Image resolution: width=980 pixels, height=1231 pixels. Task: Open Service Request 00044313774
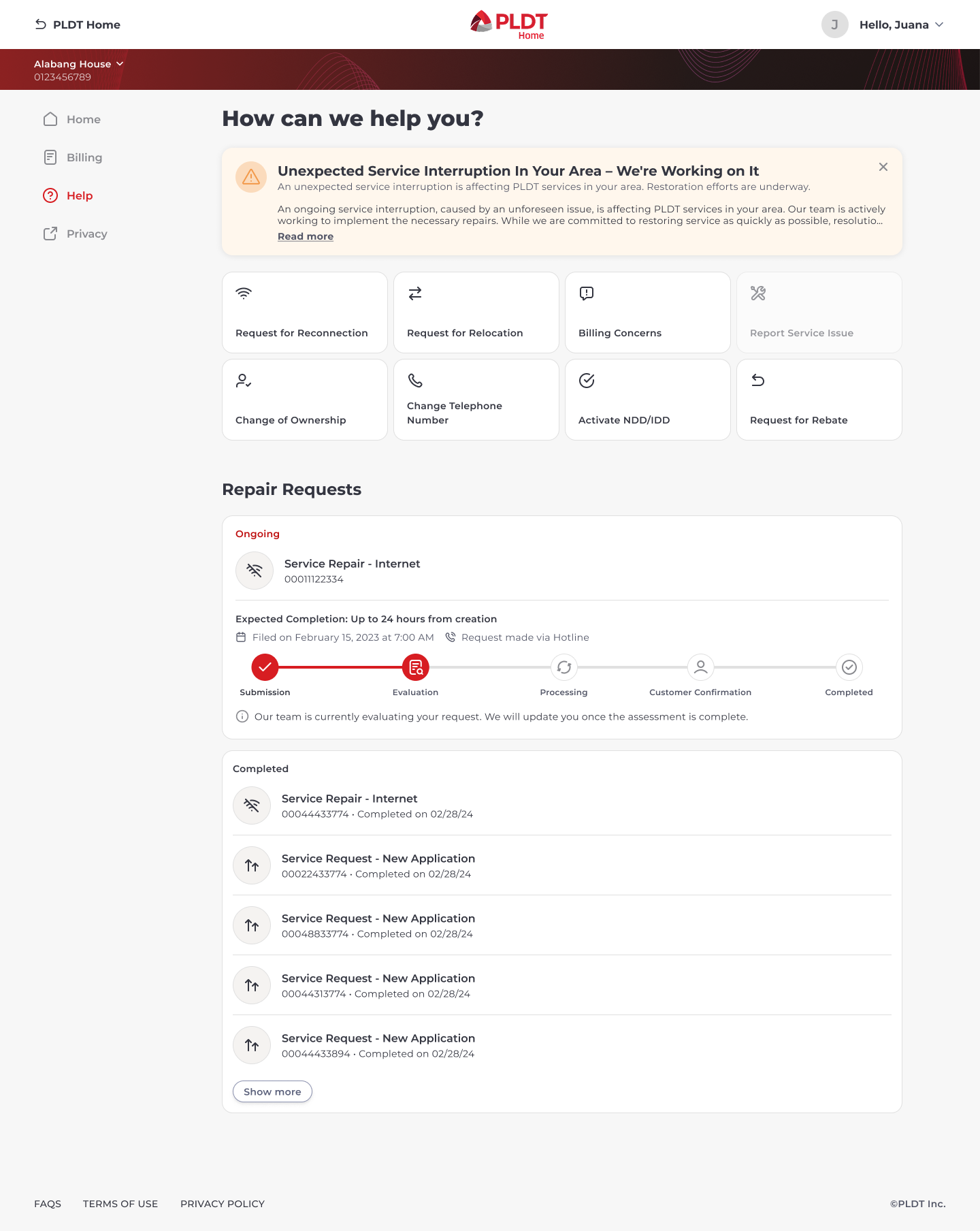(x=562, y=985)
